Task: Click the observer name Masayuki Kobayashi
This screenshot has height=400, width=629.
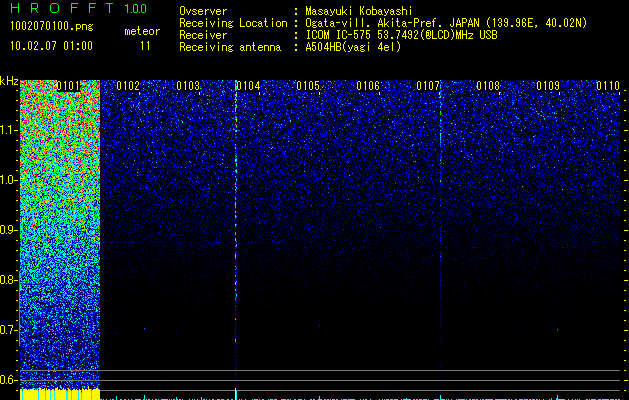Action: click(x=359, y=11)
